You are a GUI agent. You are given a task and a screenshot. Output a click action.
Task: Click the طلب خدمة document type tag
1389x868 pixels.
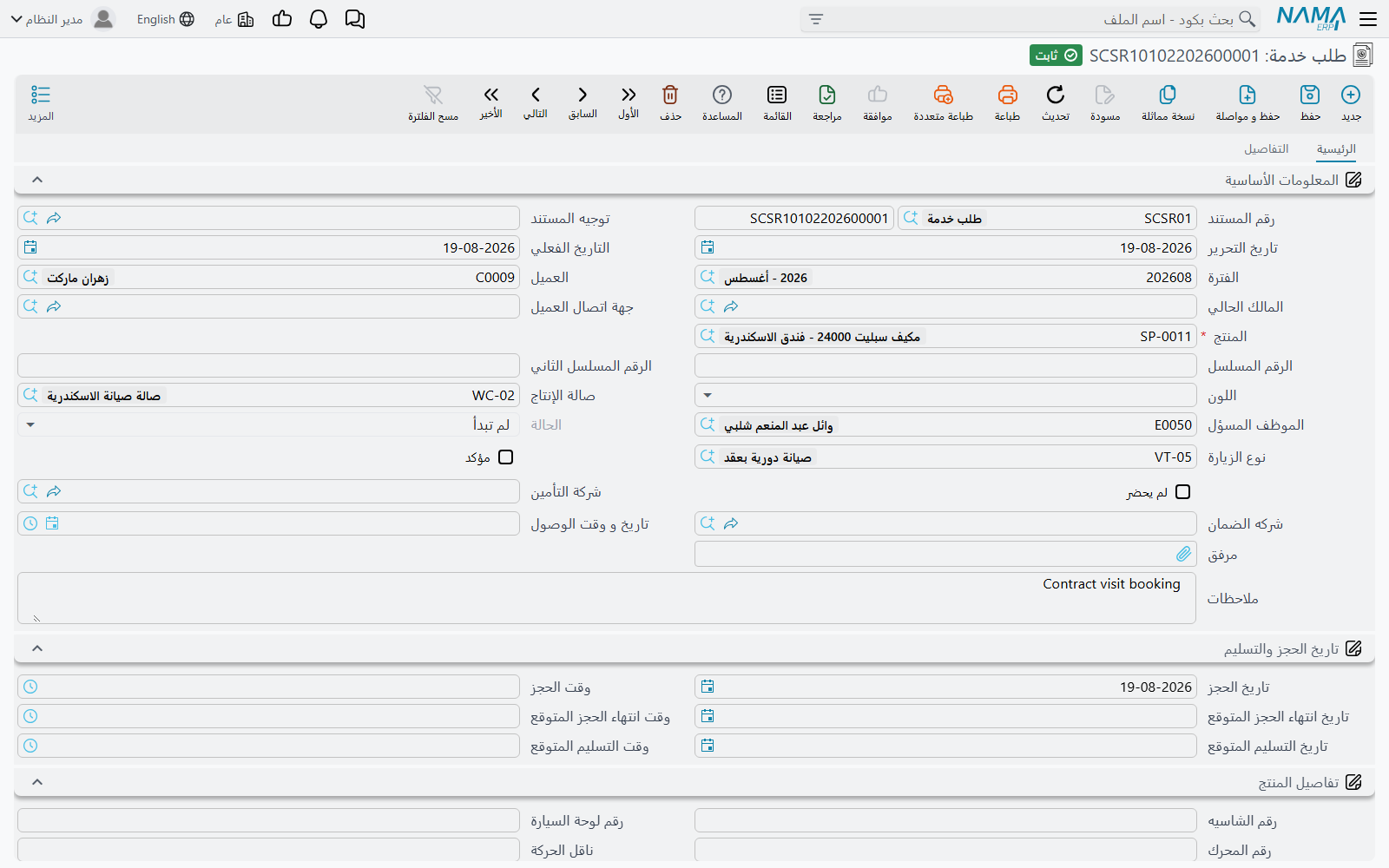(x=954, y=219)
